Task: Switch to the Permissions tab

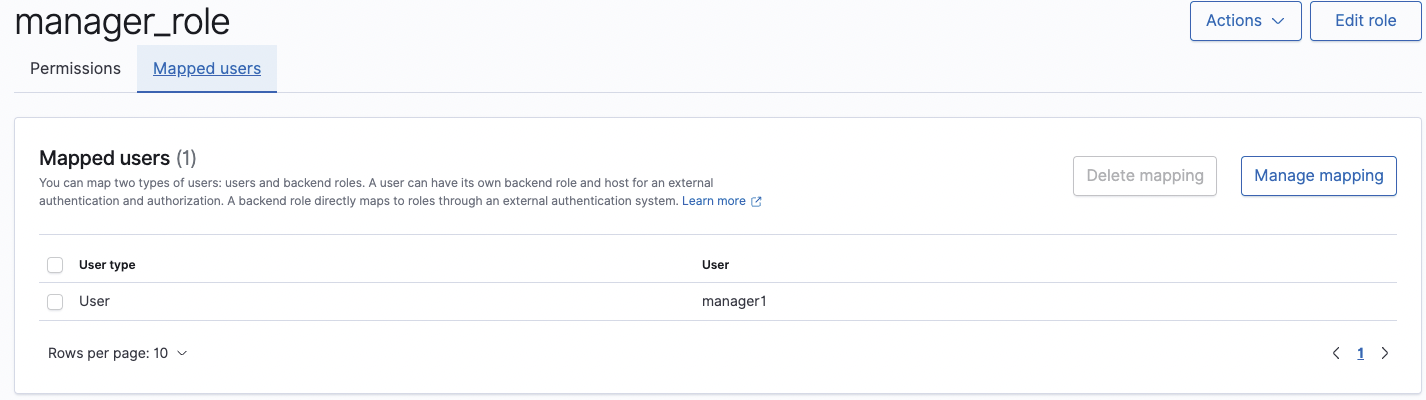Action: pyautogui.click(x=75, y=69)
